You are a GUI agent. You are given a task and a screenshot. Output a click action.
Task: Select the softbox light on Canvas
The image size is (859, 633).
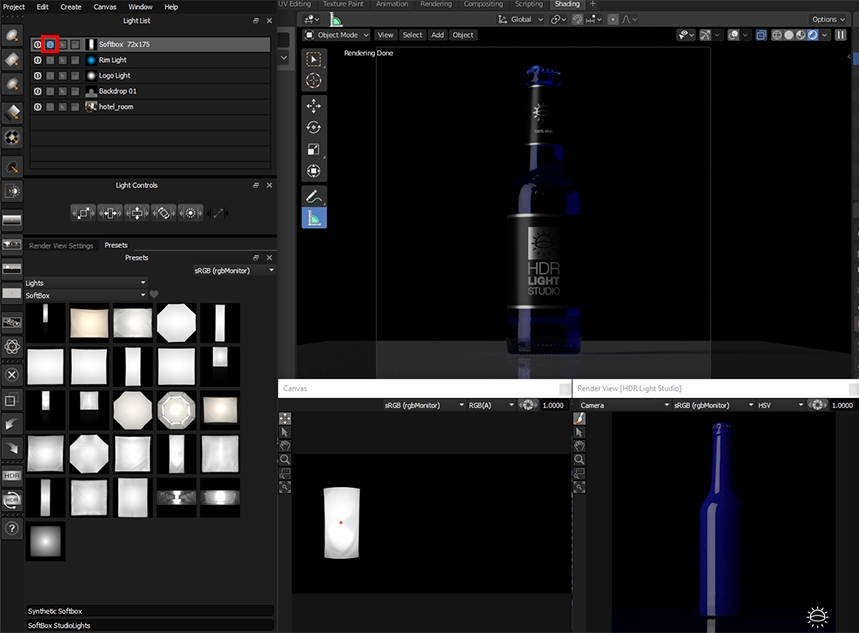pyautogui.click(x=341, y=523)
